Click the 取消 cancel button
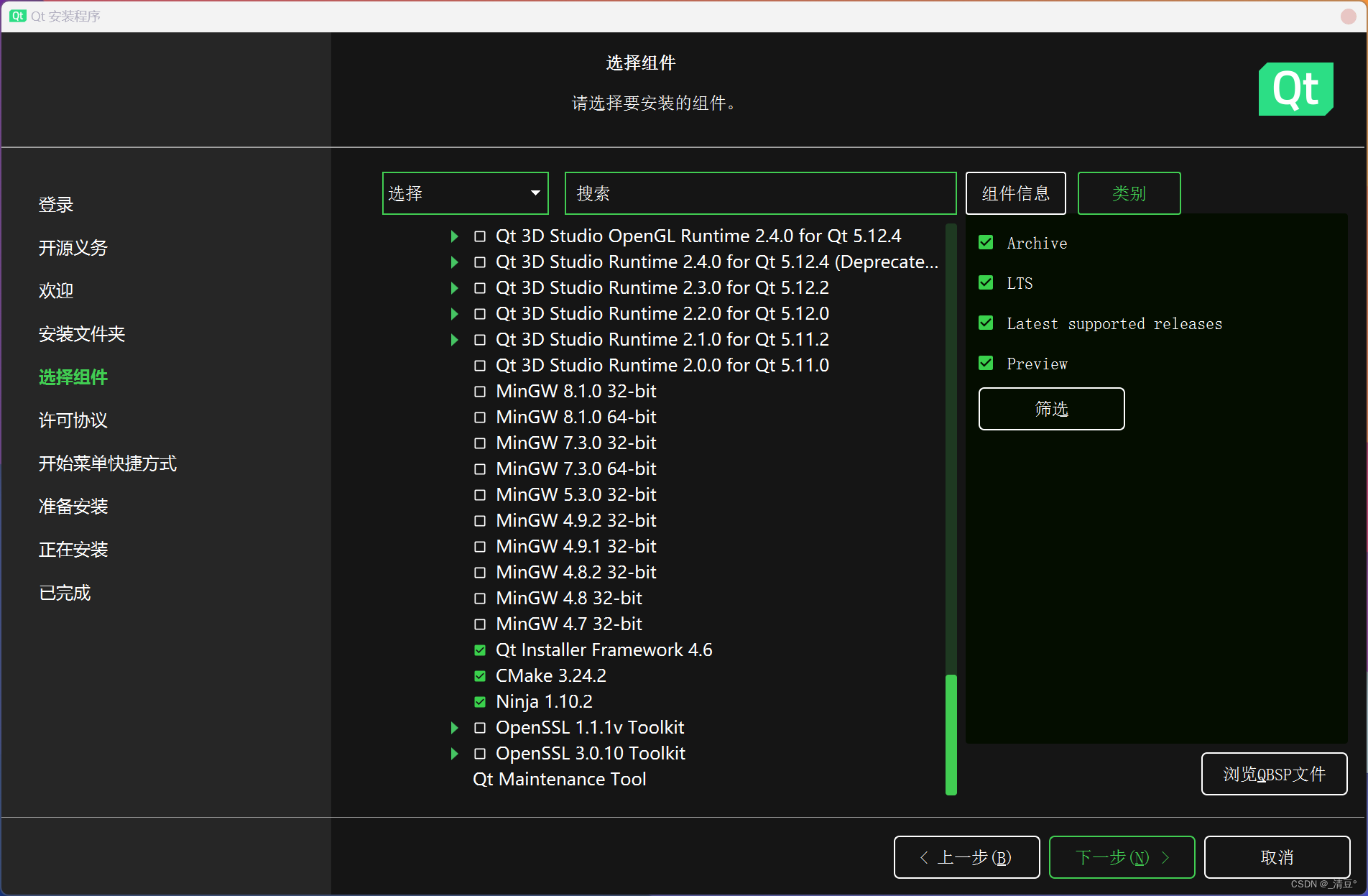This screenshot has width=1368, height=896. coord(1277,857)
